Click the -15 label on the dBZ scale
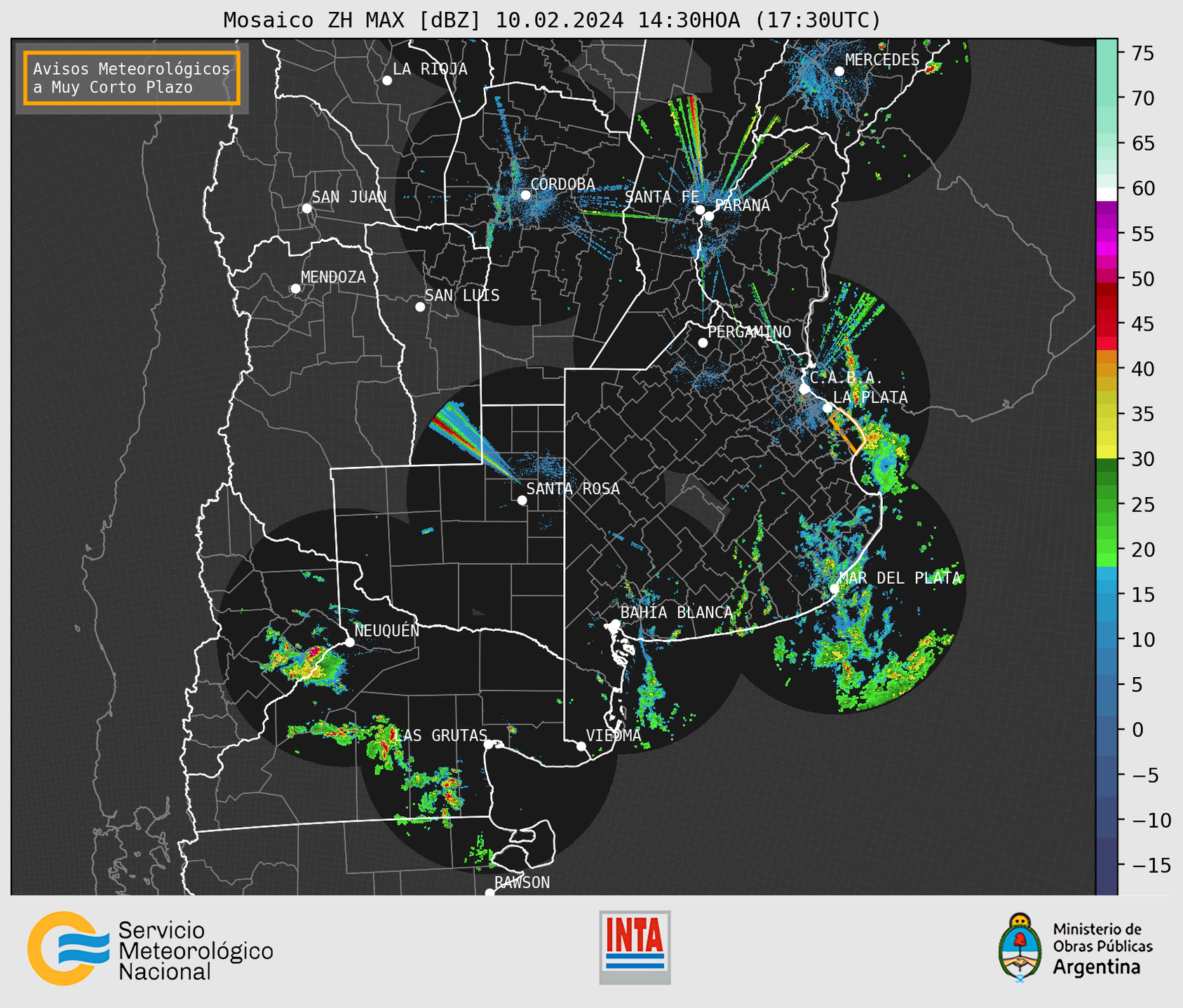The image size is (1183, 1008). [x=1151, y=865]
